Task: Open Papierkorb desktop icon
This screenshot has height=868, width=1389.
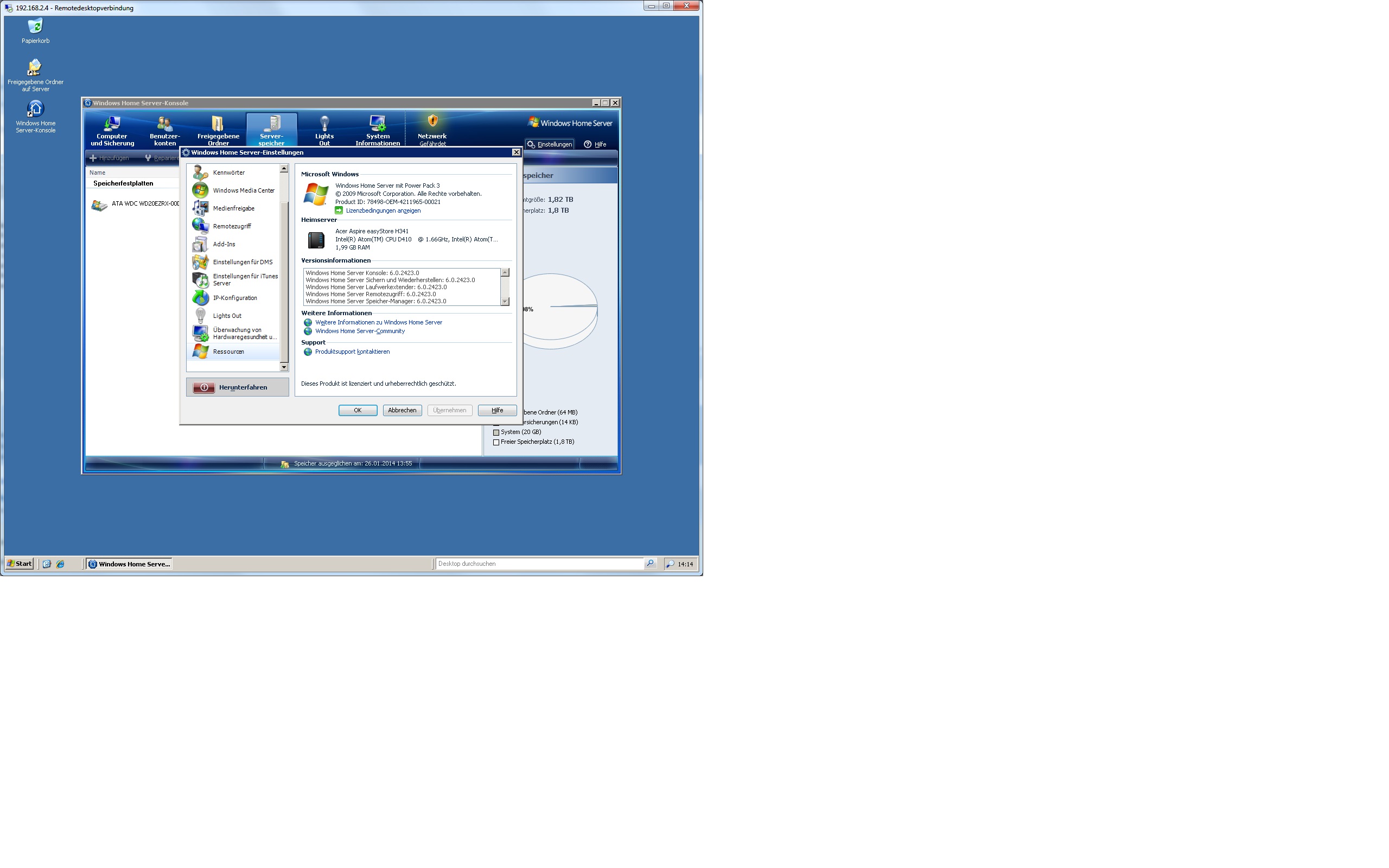Action: coord(35,27)
